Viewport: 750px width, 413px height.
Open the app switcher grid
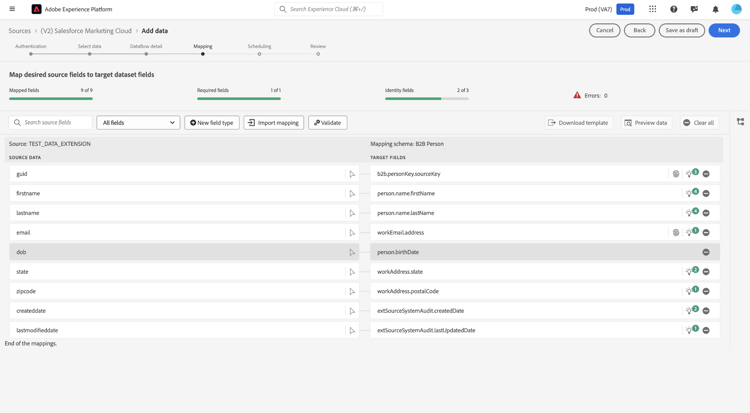(652, 9)
